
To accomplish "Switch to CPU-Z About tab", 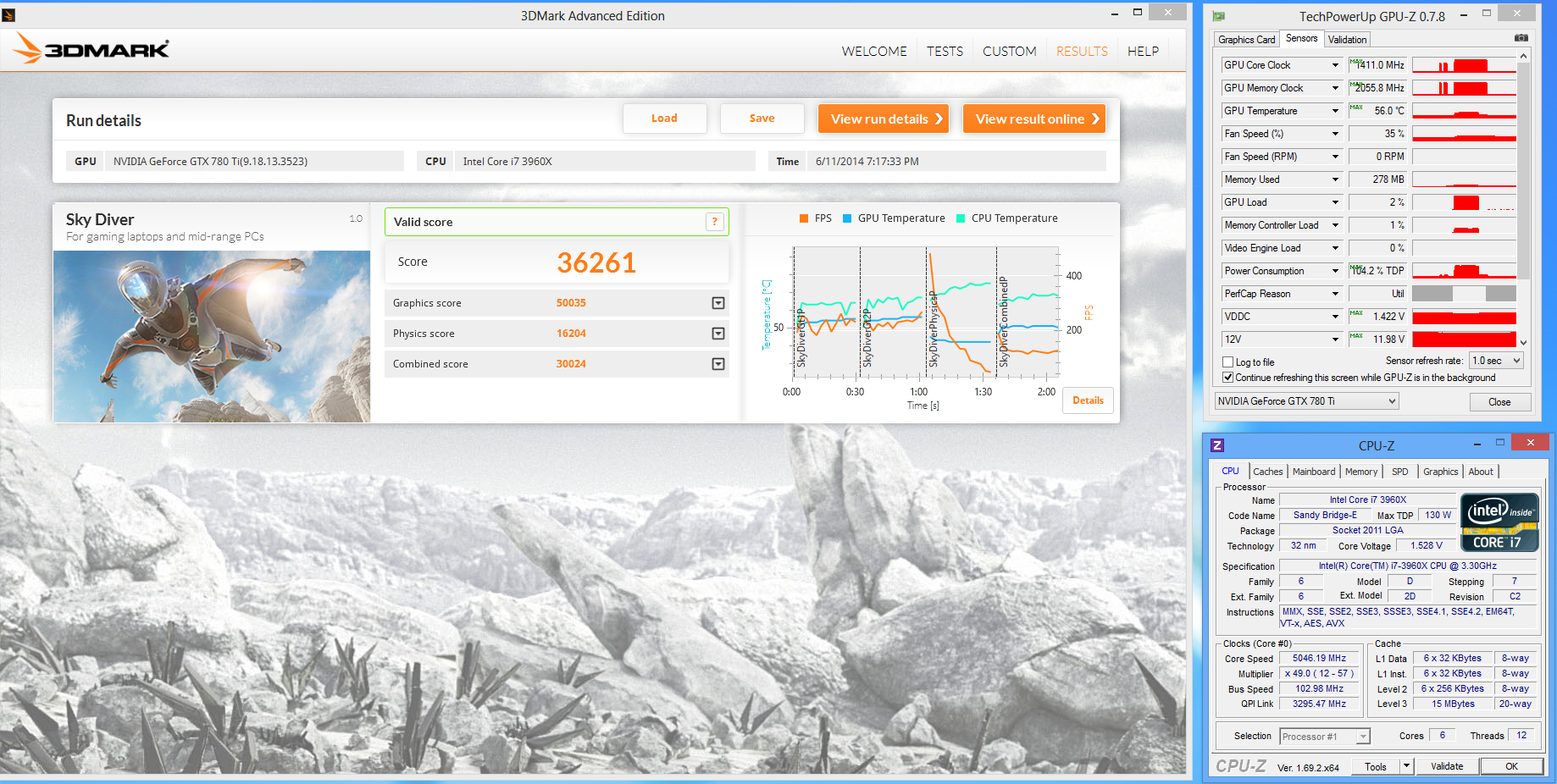I will (1481, 472).
